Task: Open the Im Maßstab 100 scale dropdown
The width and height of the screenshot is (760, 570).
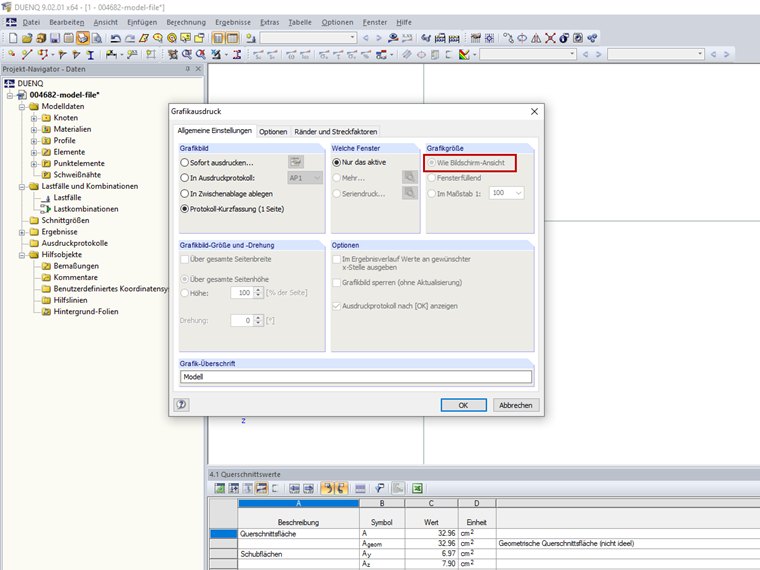Action: click(507, 193)
